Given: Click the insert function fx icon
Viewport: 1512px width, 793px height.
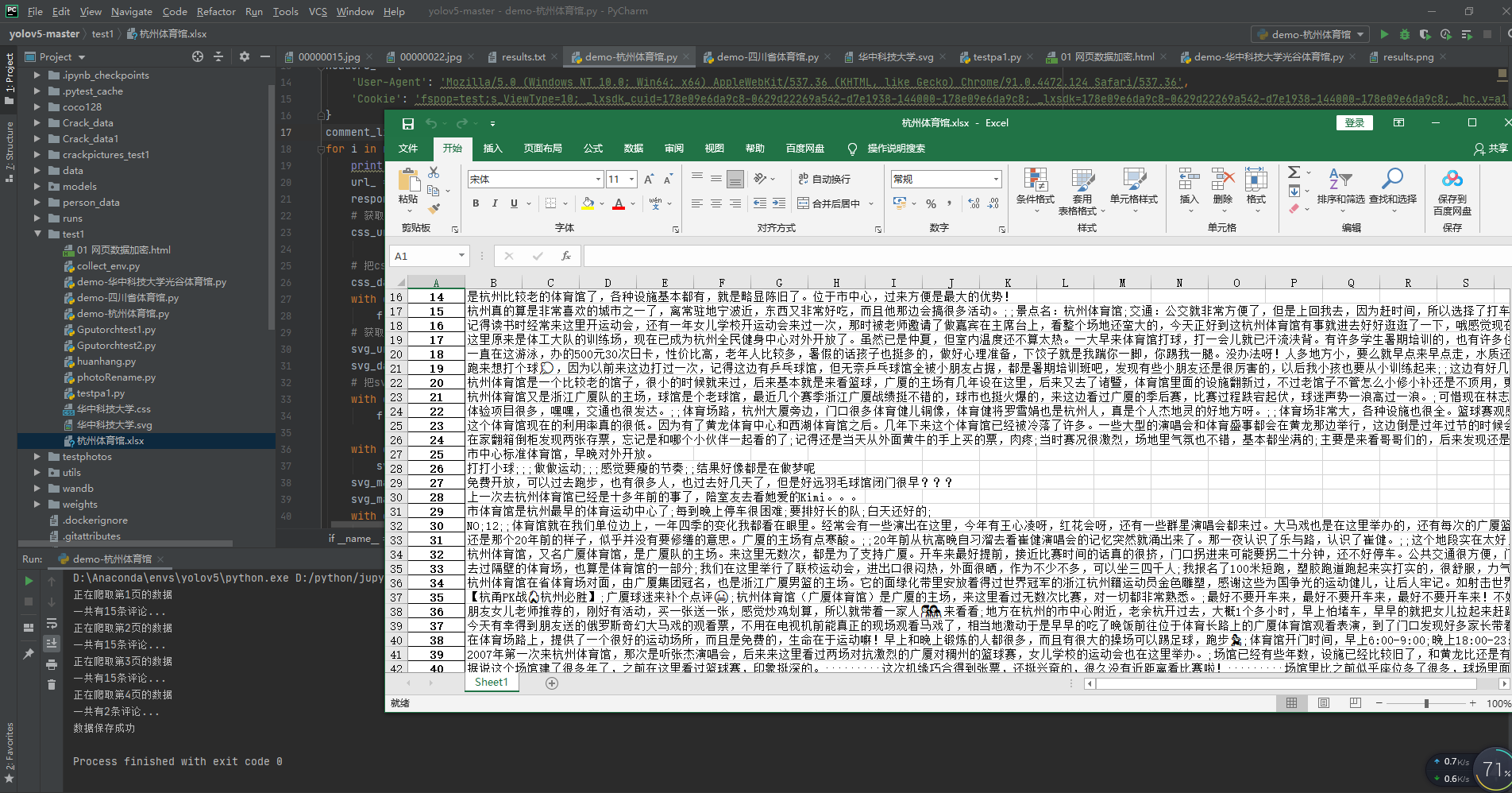Looking at the screenshot, I should [x=565, y=256].
